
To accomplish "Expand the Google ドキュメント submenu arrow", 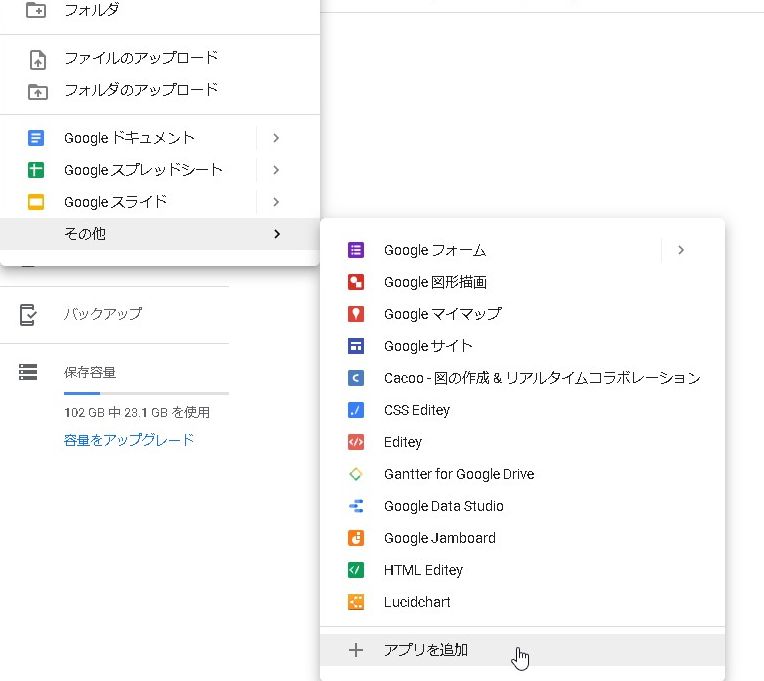I will (276, 138).
